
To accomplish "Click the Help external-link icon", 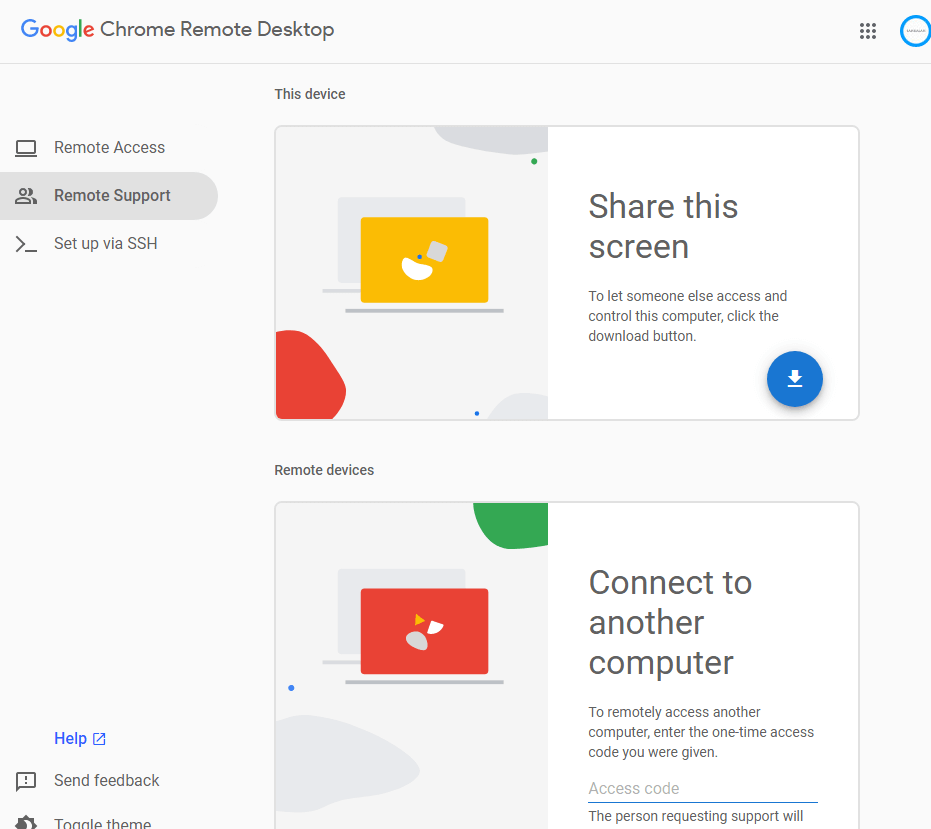I will tap(99, 739).
